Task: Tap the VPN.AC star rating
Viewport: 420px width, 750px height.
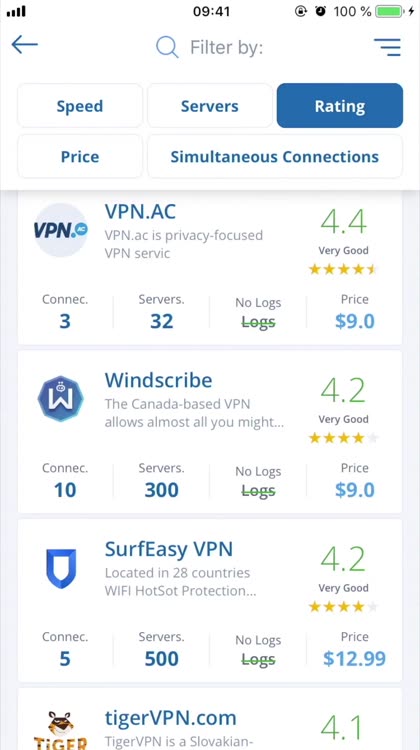Action: pos(343,269)
